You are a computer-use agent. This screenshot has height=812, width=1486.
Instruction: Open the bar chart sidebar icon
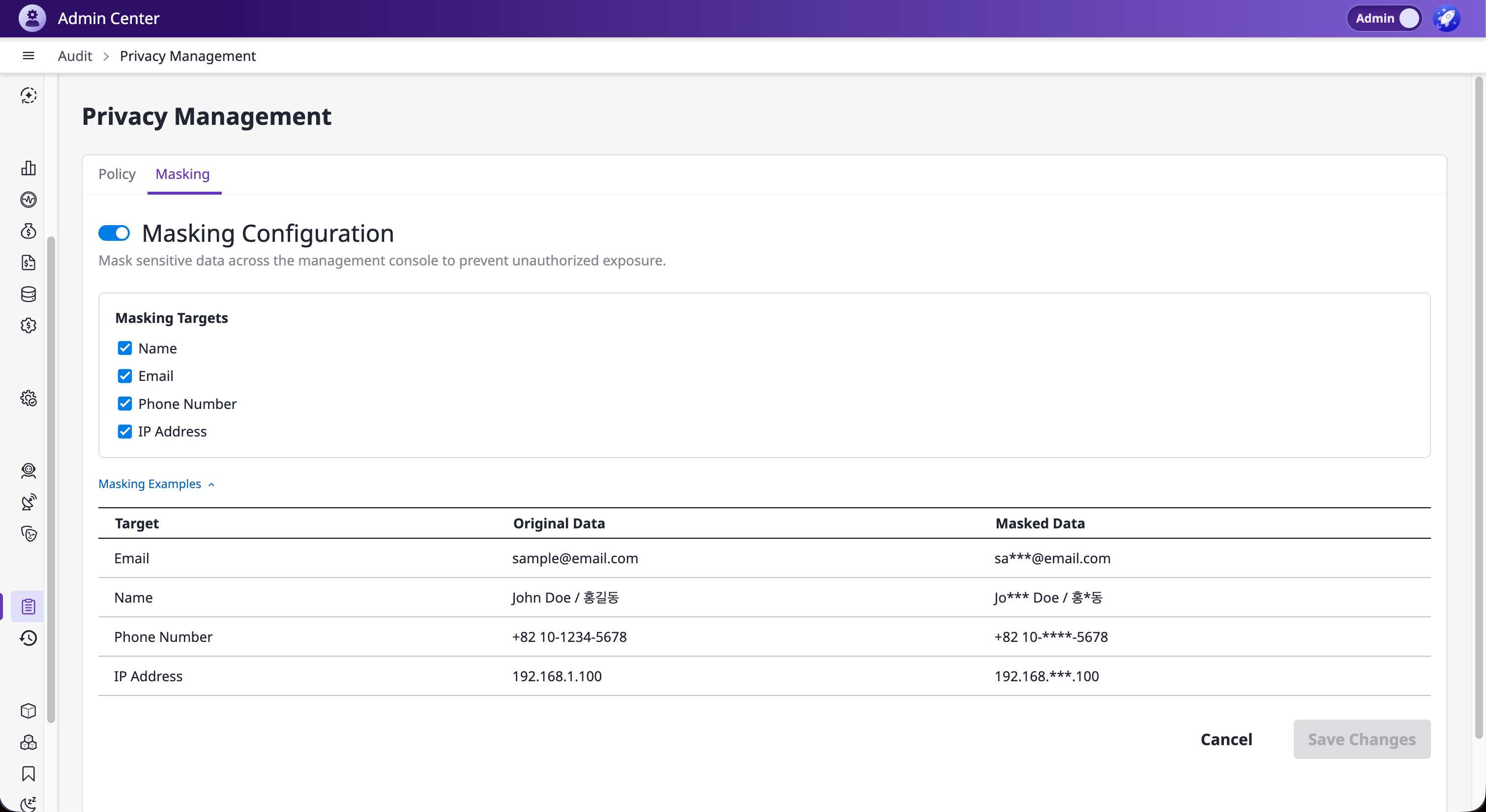[28, 168]
